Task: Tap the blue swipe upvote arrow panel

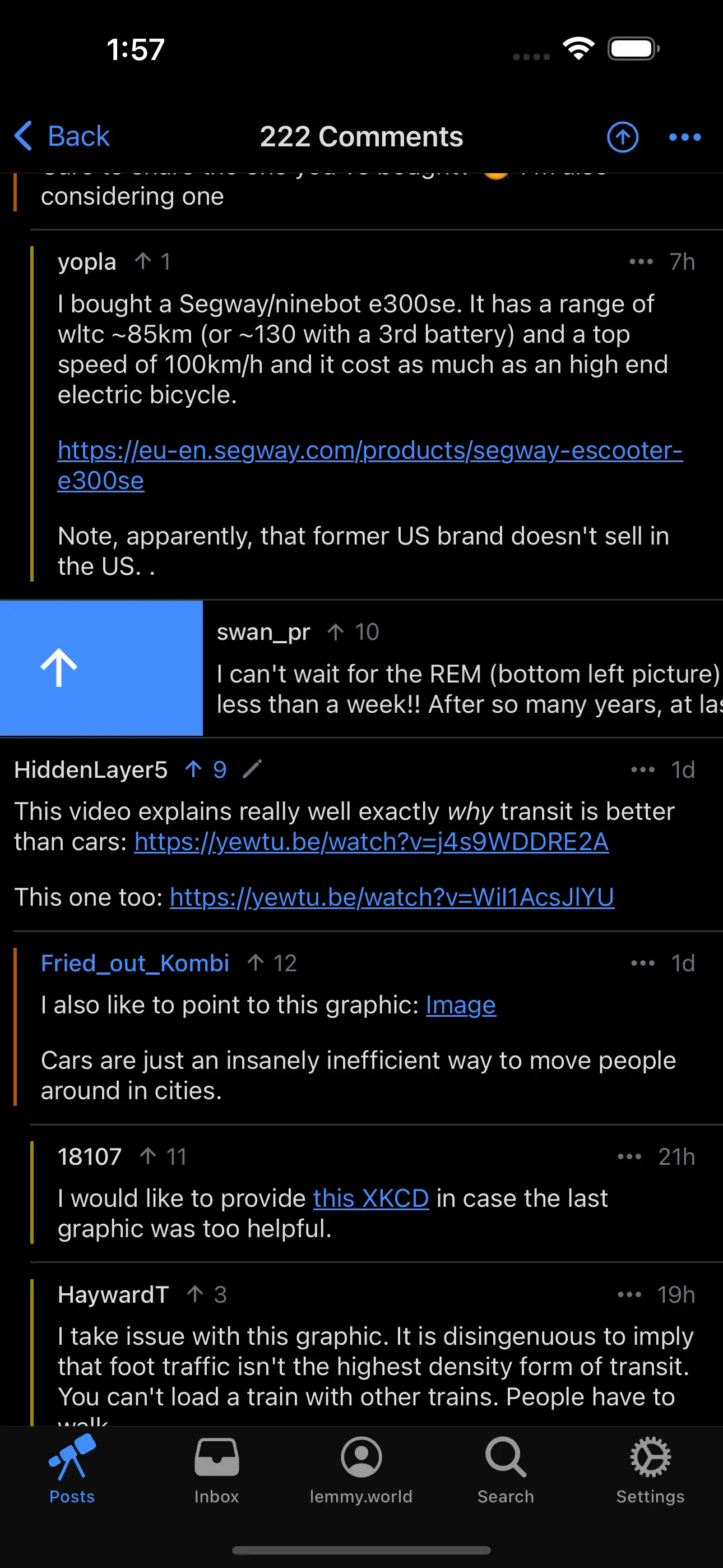Action: (x=101, y=668)
